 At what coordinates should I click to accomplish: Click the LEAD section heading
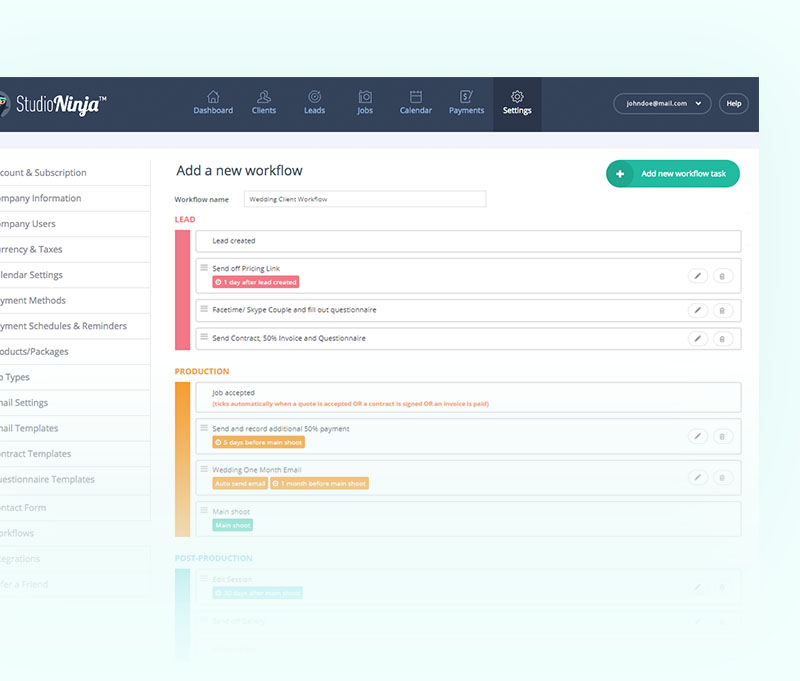pos(185,219)
